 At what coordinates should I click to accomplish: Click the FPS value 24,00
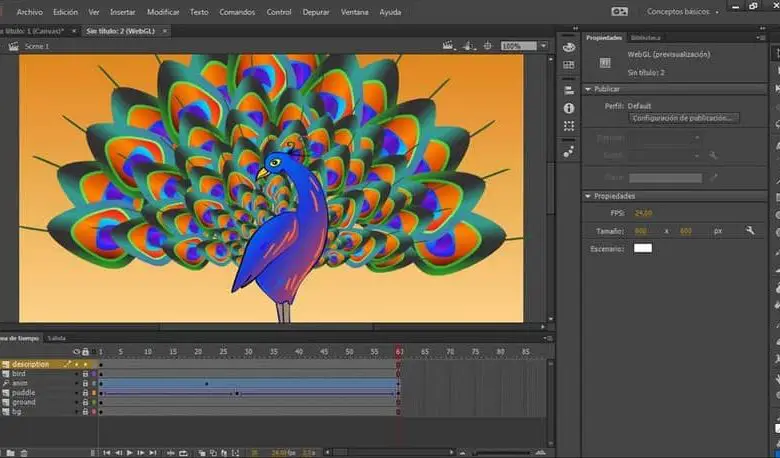pyautogui.click(x=644, y=213)
